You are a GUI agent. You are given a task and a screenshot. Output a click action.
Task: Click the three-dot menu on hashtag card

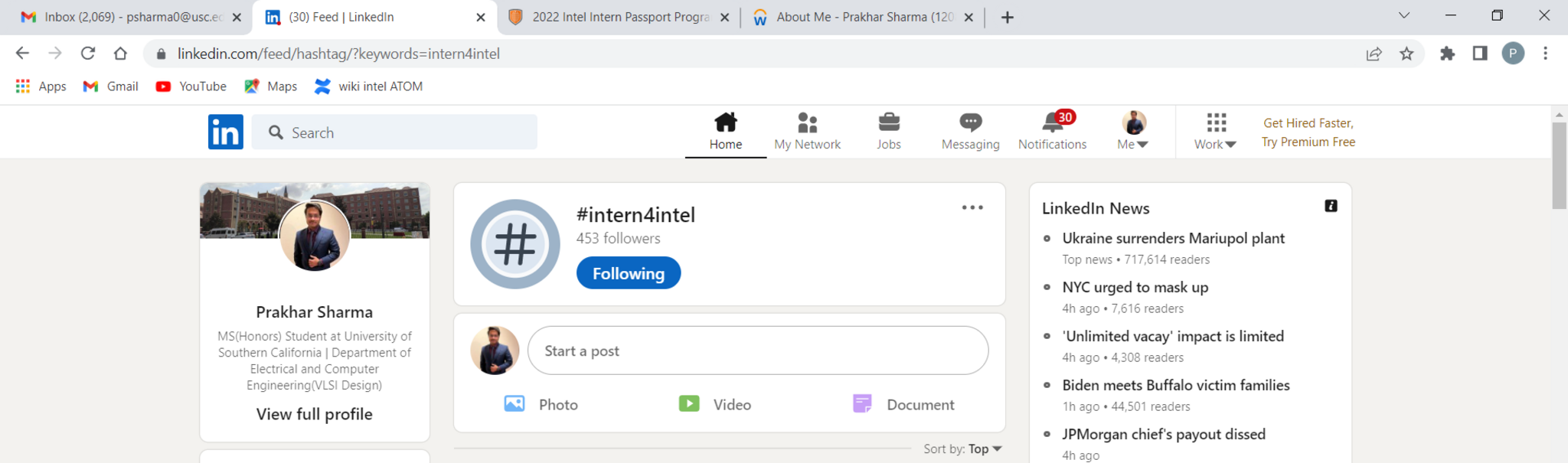pyautogui.click(x=972, y=207)
